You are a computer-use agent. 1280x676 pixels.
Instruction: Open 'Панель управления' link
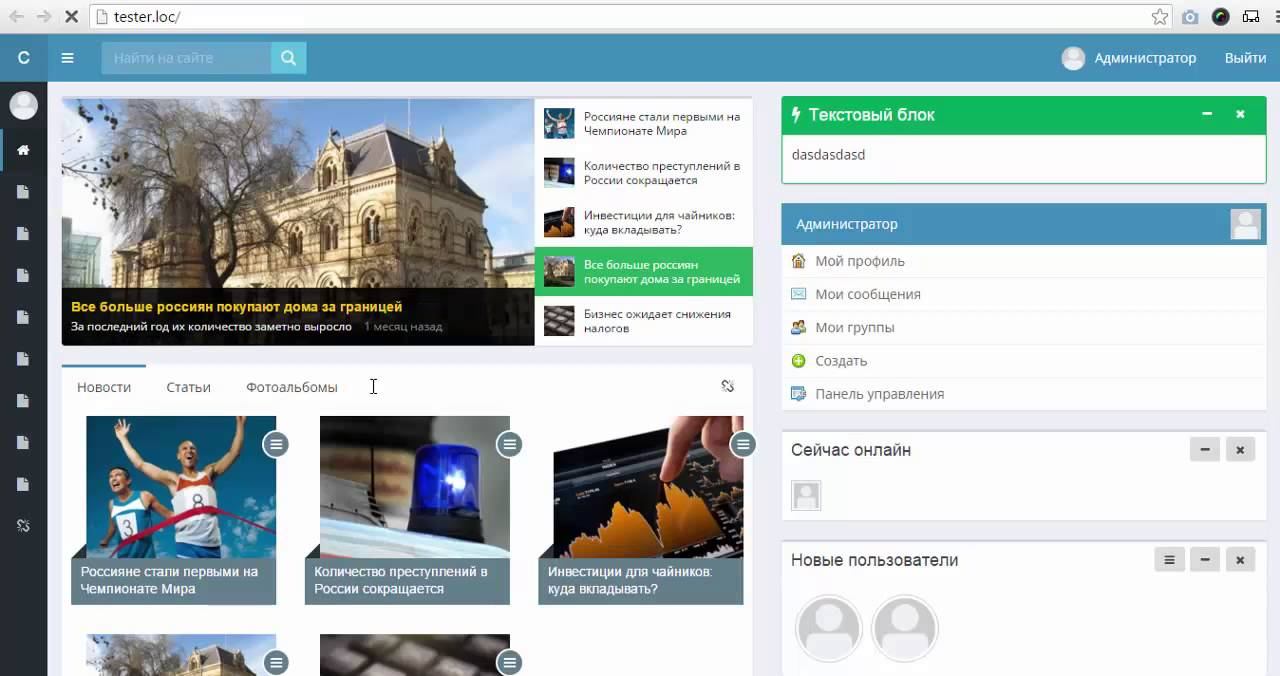(880, 394)
